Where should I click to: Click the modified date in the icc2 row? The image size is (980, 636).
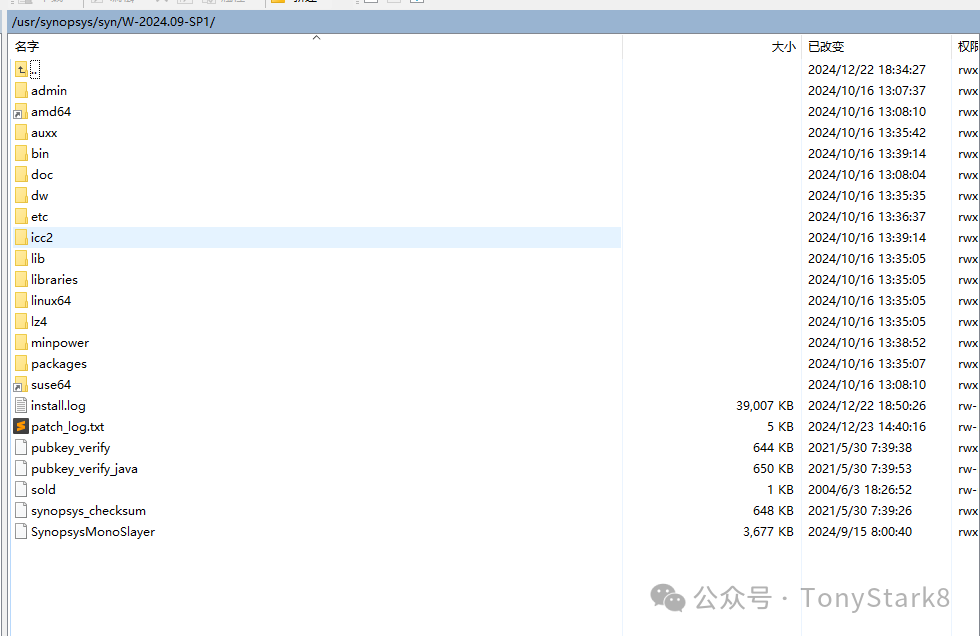(867, 237)
